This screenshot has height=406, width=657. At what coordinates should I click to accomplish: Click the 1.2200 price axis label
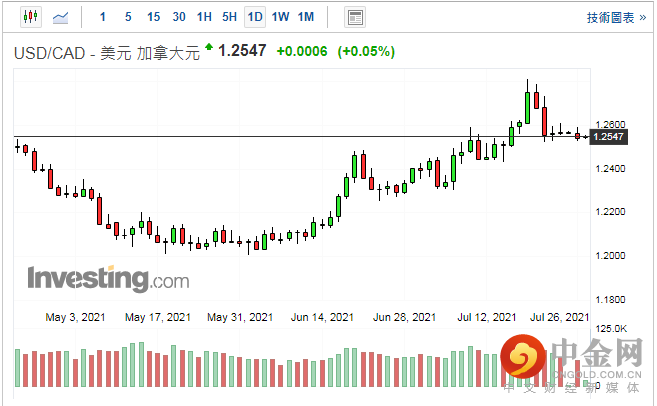[x=610, y=212]
